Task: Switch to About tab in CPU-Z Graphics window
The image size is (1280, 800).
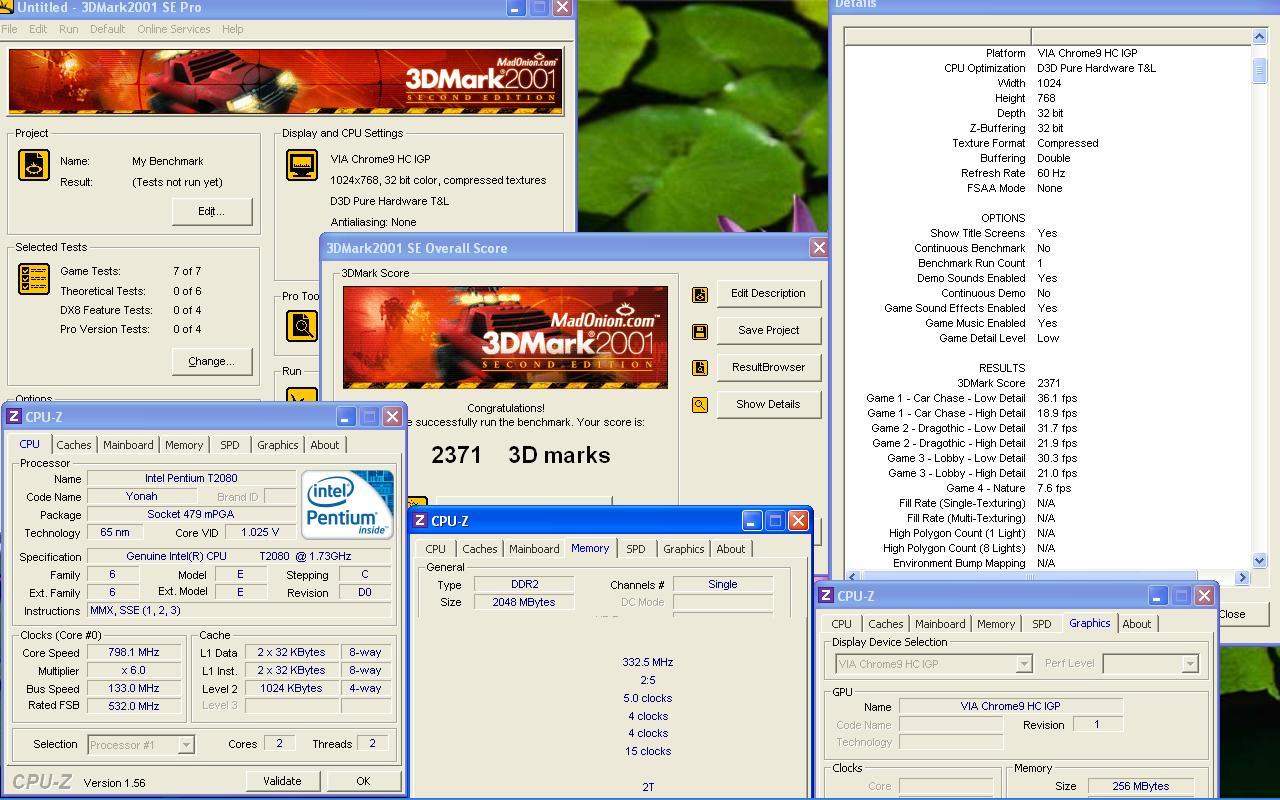Action: 1137,624
